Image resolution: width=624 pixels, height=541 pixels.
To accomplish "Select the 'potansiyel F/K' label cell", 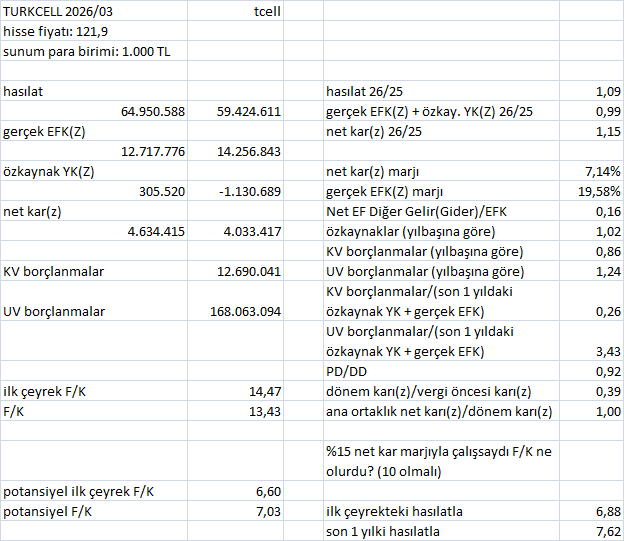I will click(x=94, y=511).
